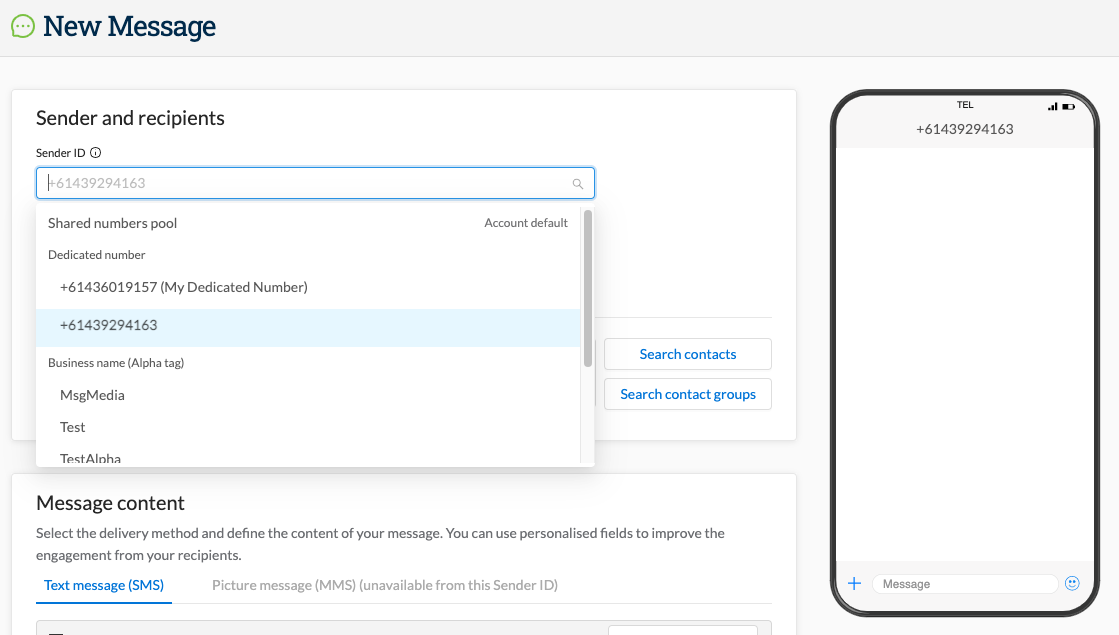Viewport: 1119px width, 635px height.
Task: Click the signal bars on the phone status bar
Action: (x=1051, y=104)
